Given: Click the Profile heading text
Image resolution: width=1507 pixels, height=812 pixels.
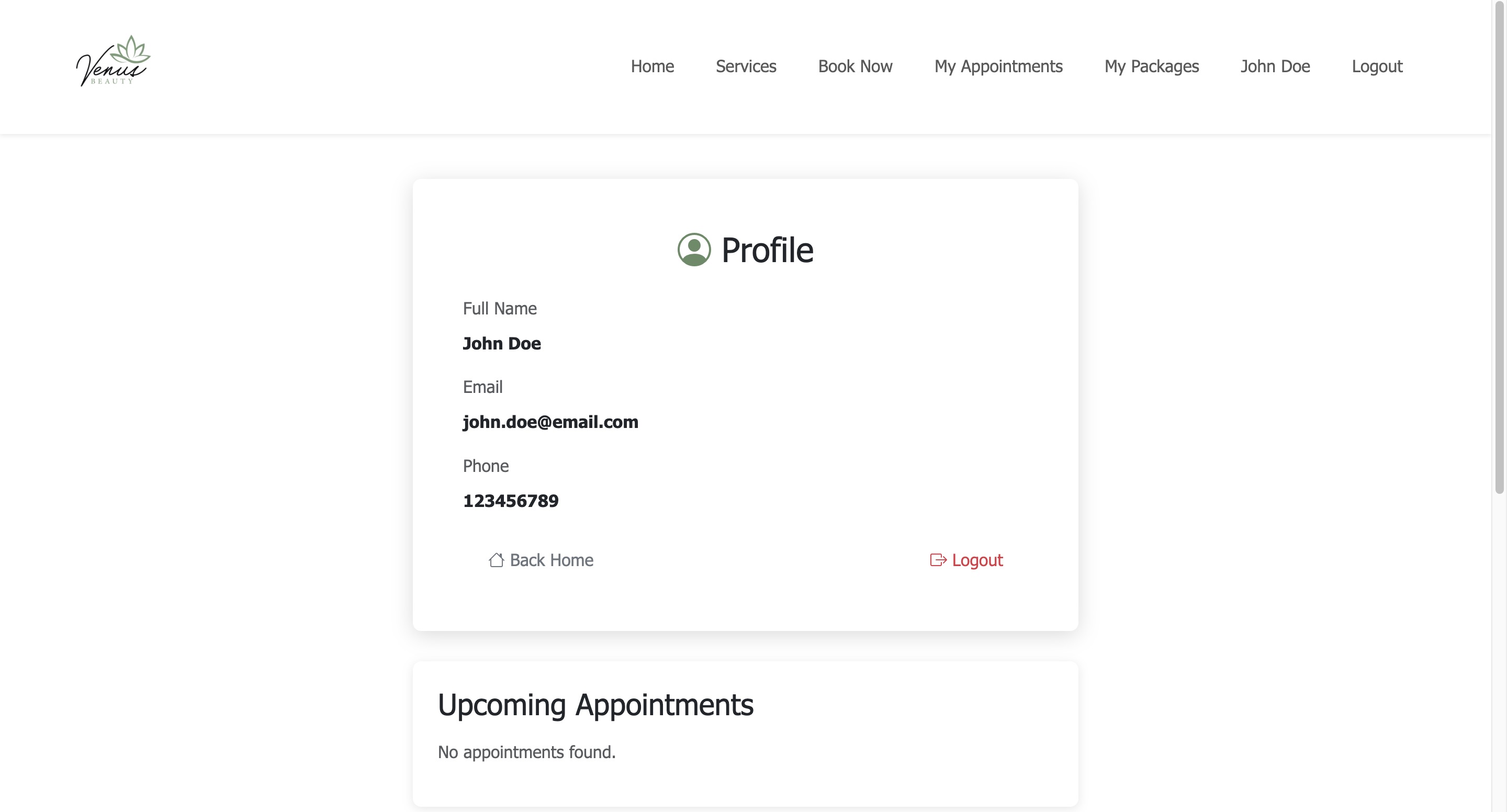Looking at the screenshot, I should (767, 251).
